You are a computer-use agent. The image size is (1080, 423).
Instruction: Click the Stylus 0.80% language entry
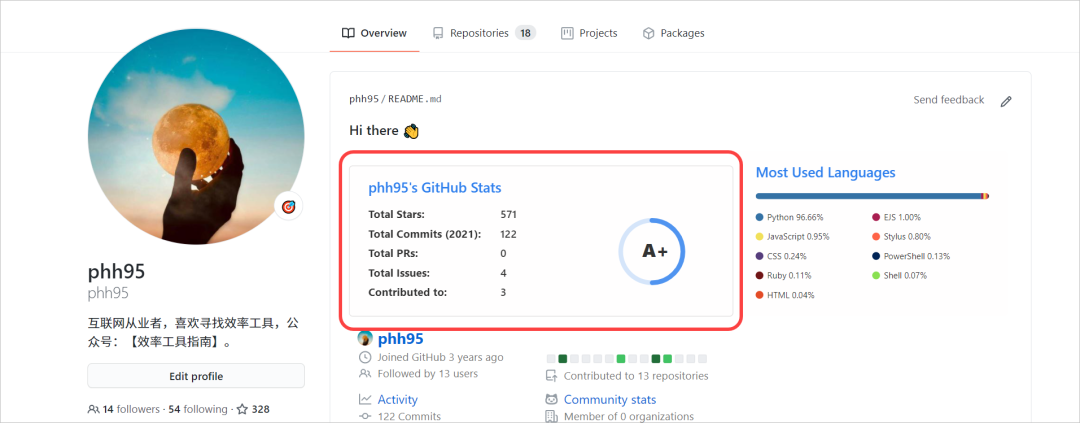click(x=902, y=236)
